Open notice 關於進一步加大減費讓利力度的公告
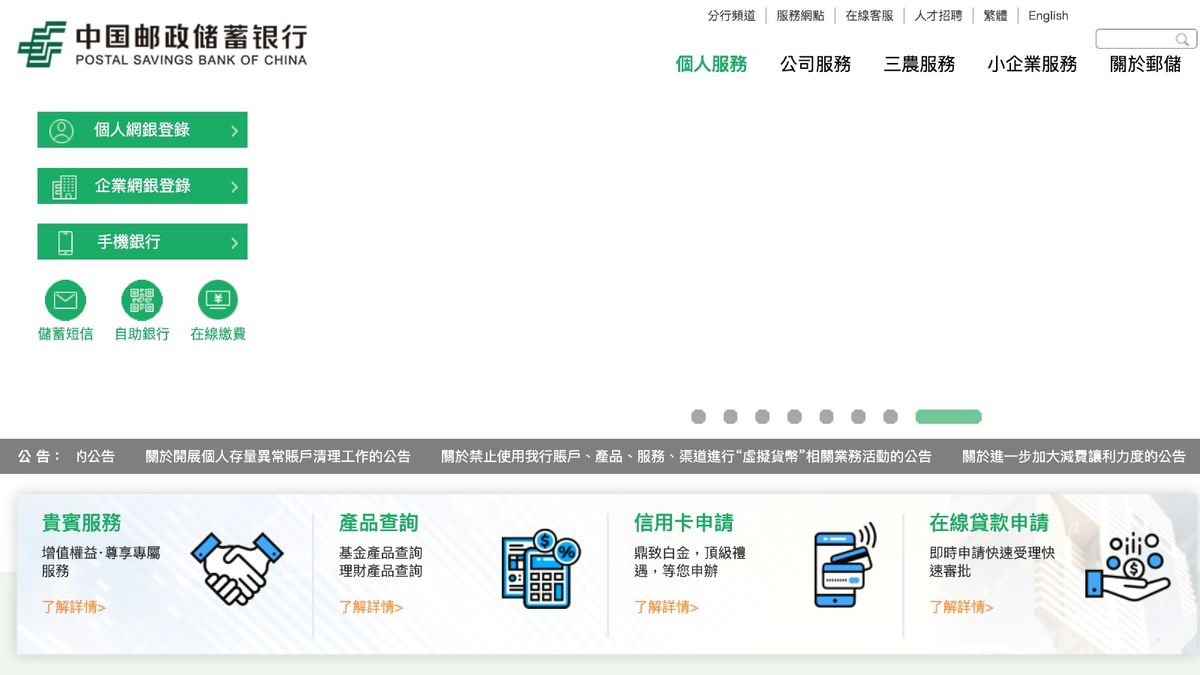The height and width of the screenshot is (675, 1200). [x=1074, y=456]
